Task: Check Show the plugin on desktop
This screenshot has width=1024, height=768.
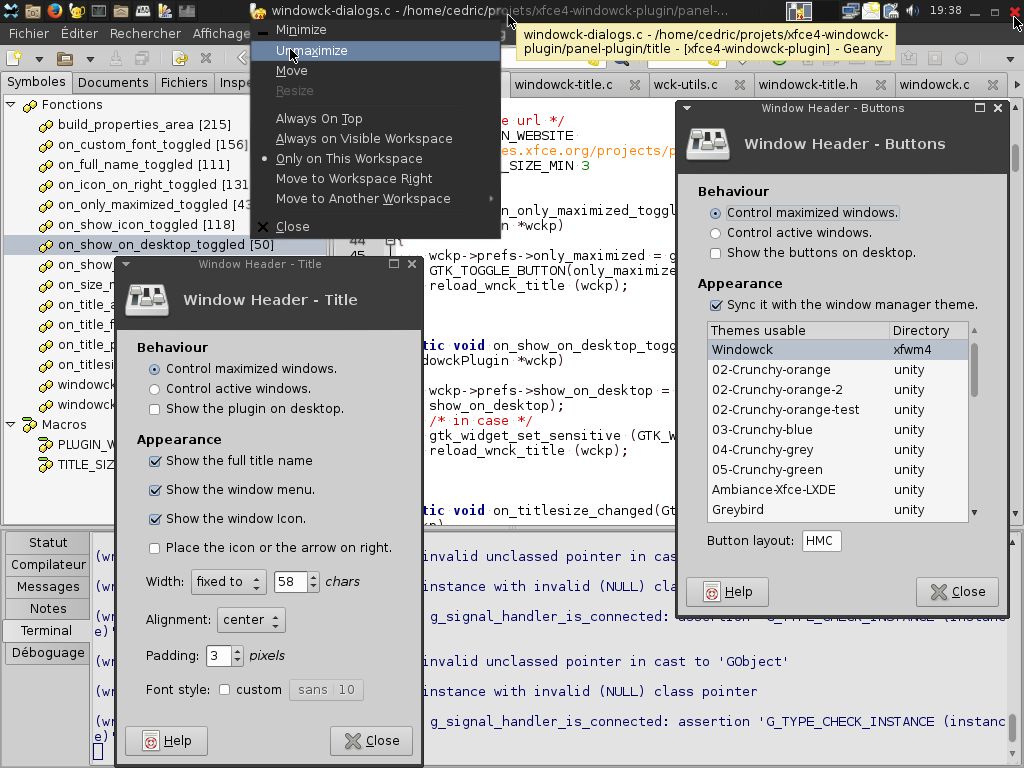Action: click(155, 409)
